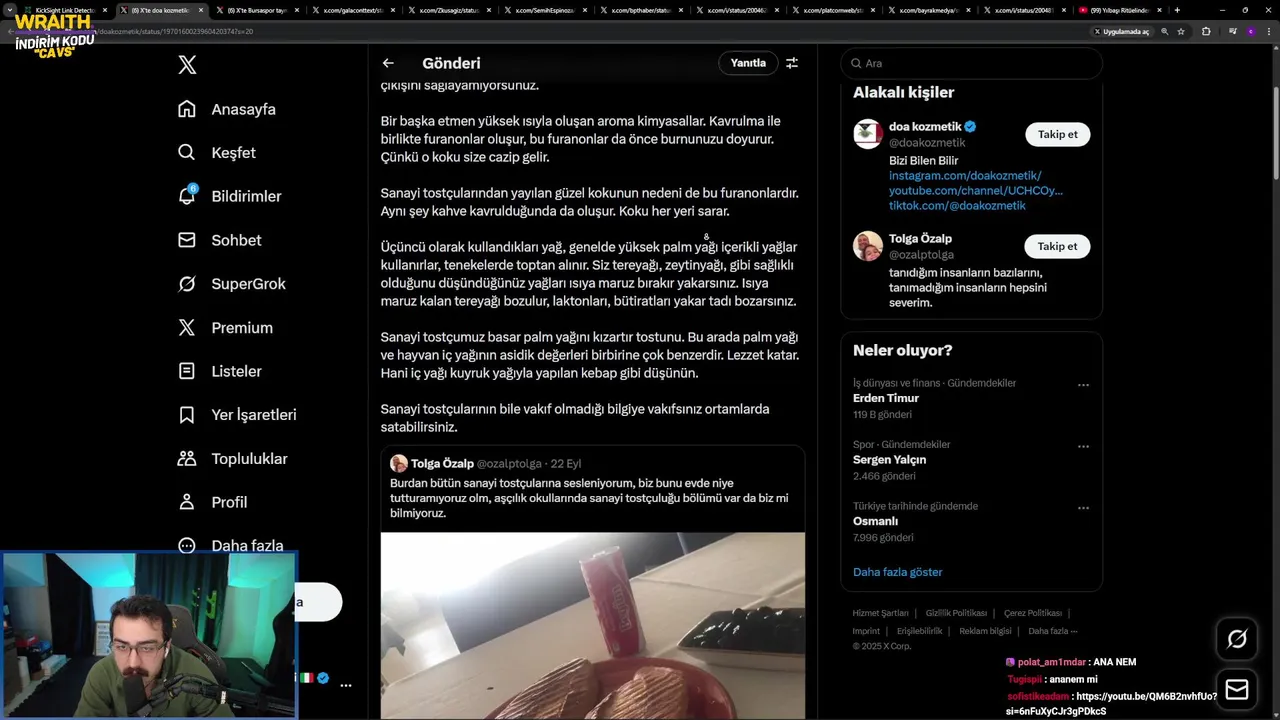Expand the footer Daha fazla menu

1053,631
